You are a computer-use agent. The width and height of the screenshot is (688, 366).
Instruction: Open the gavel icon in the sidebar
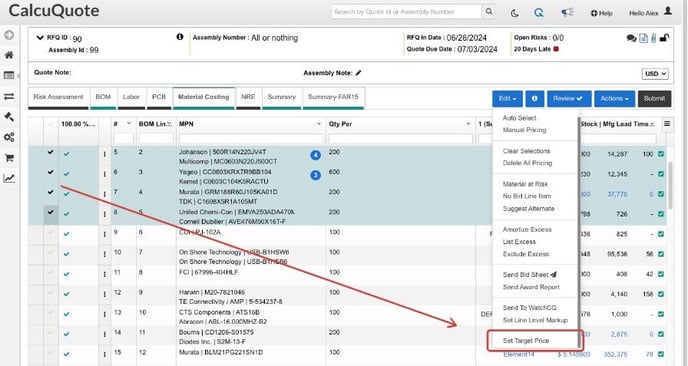pyautogui.click(x=9, y=117)
